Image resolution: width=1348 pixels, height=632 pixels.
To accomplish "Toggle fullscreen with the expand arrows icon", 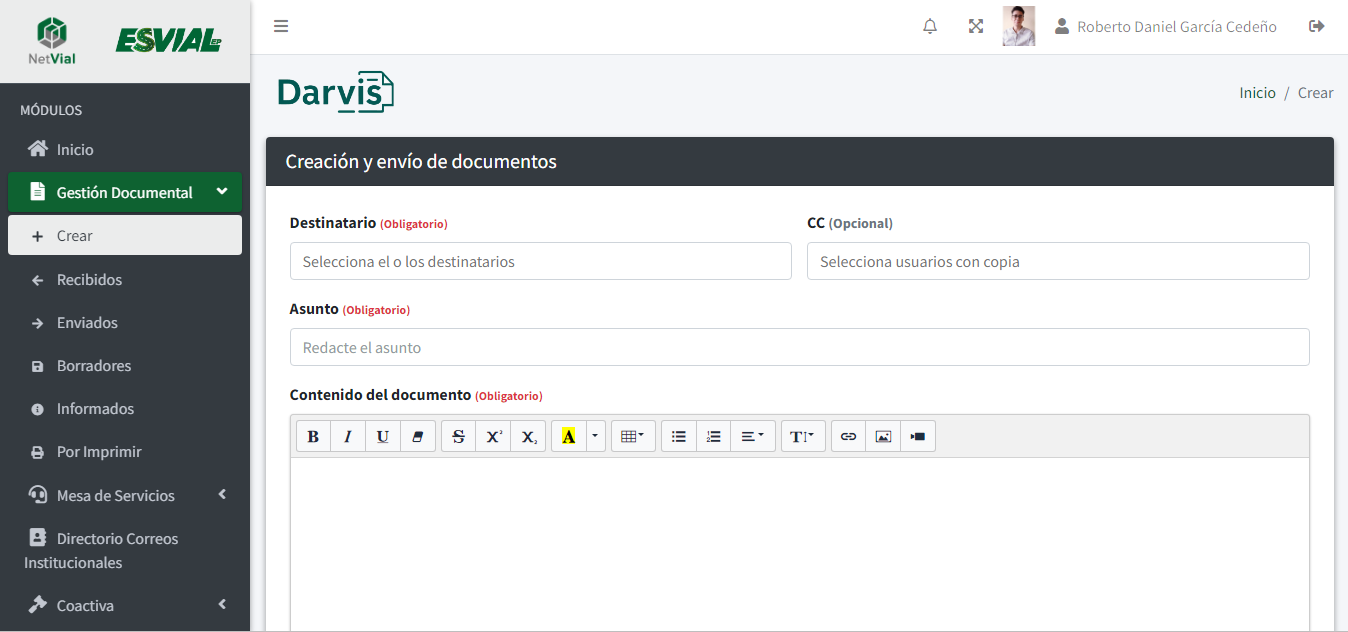I will click(x=976, y=27).
